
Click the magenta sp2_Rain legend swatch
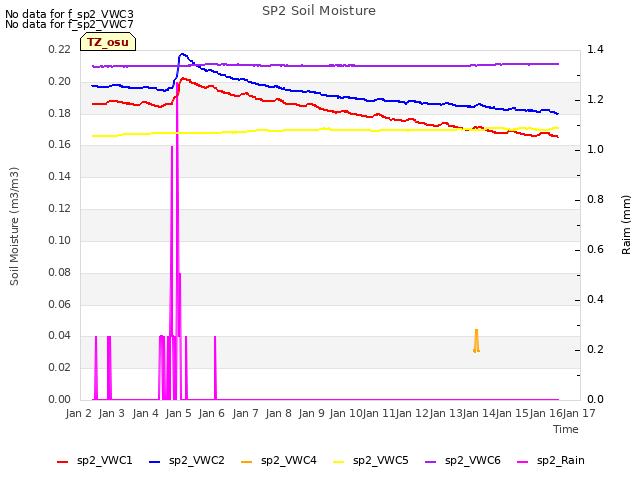click(x=522, y=462)
